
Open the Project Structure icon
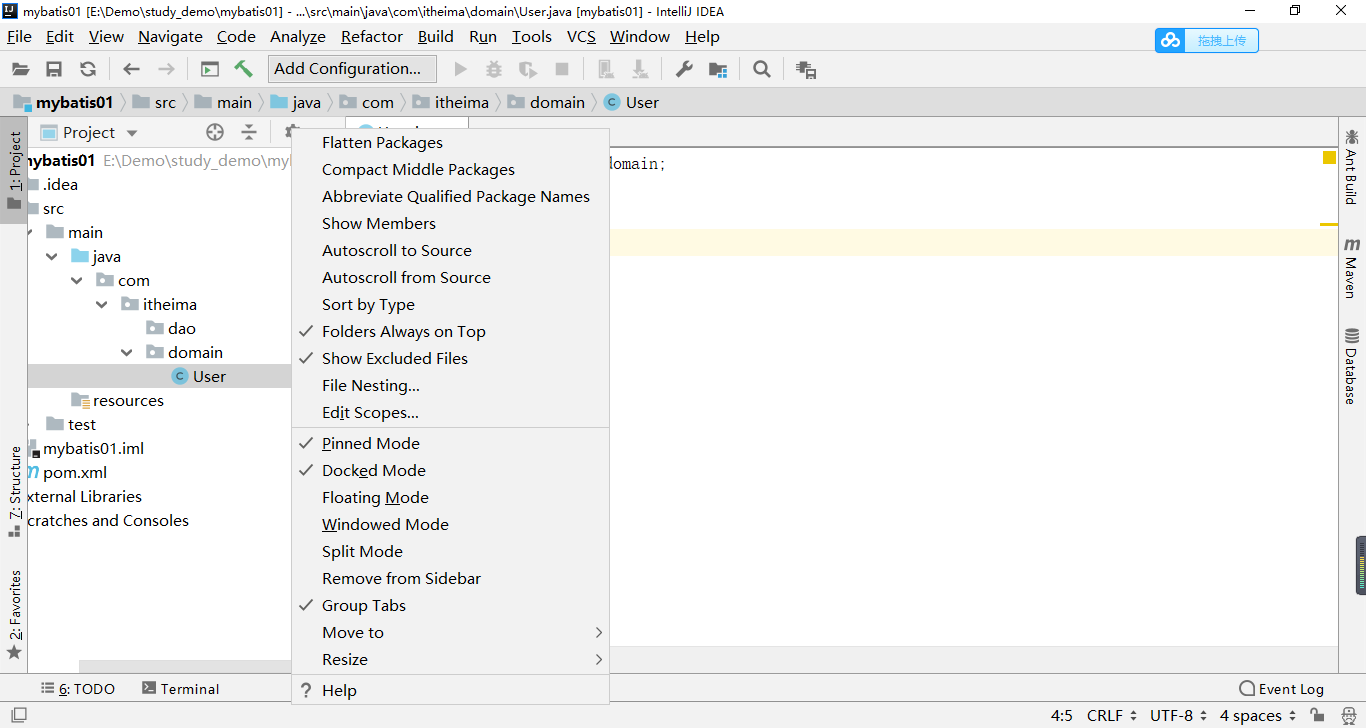[718, 69]
